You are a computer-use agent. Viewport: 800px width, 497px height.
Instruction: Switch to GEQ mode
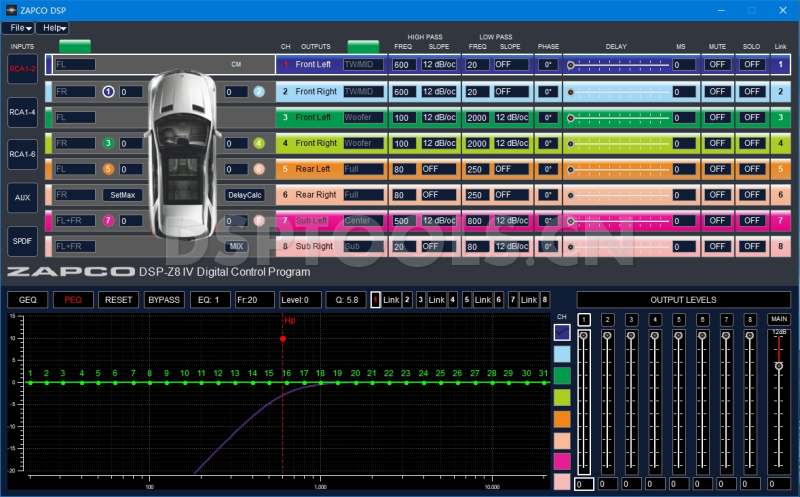(28, 300)
